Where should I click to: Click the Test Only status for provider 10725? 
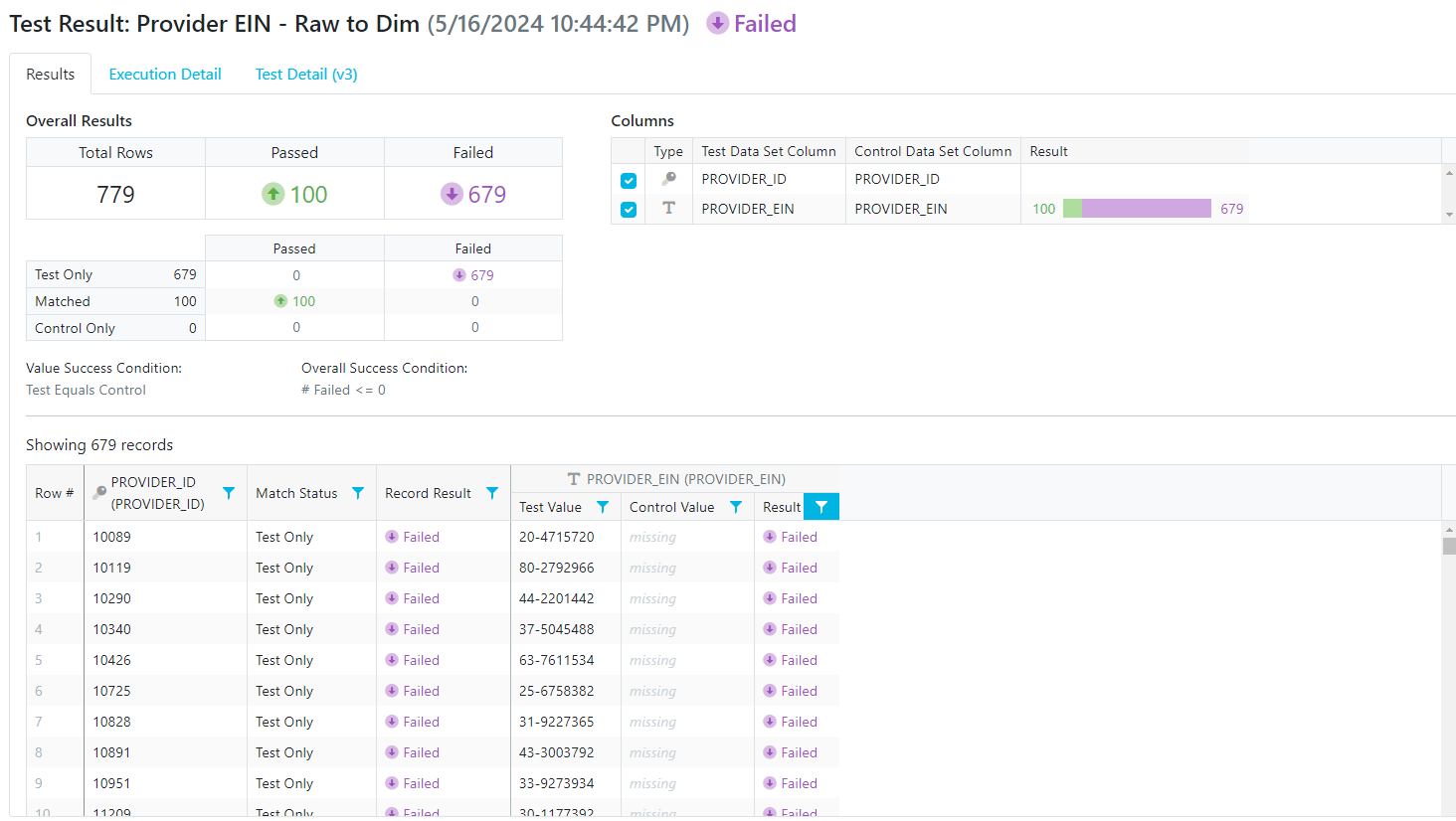click(284, 691)
